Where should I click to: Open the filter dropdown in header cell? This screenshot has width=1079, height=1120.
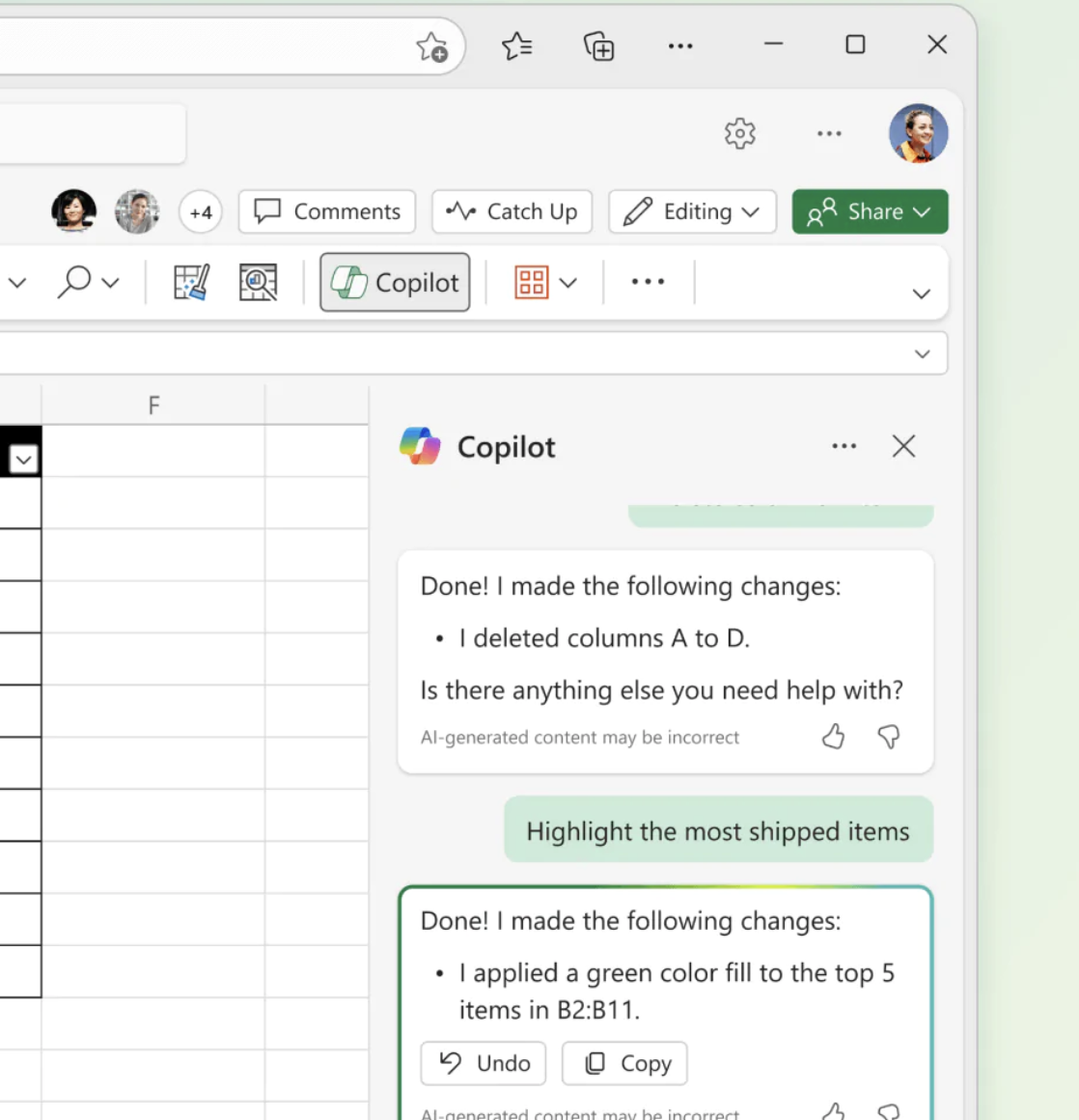click(23, 460)
